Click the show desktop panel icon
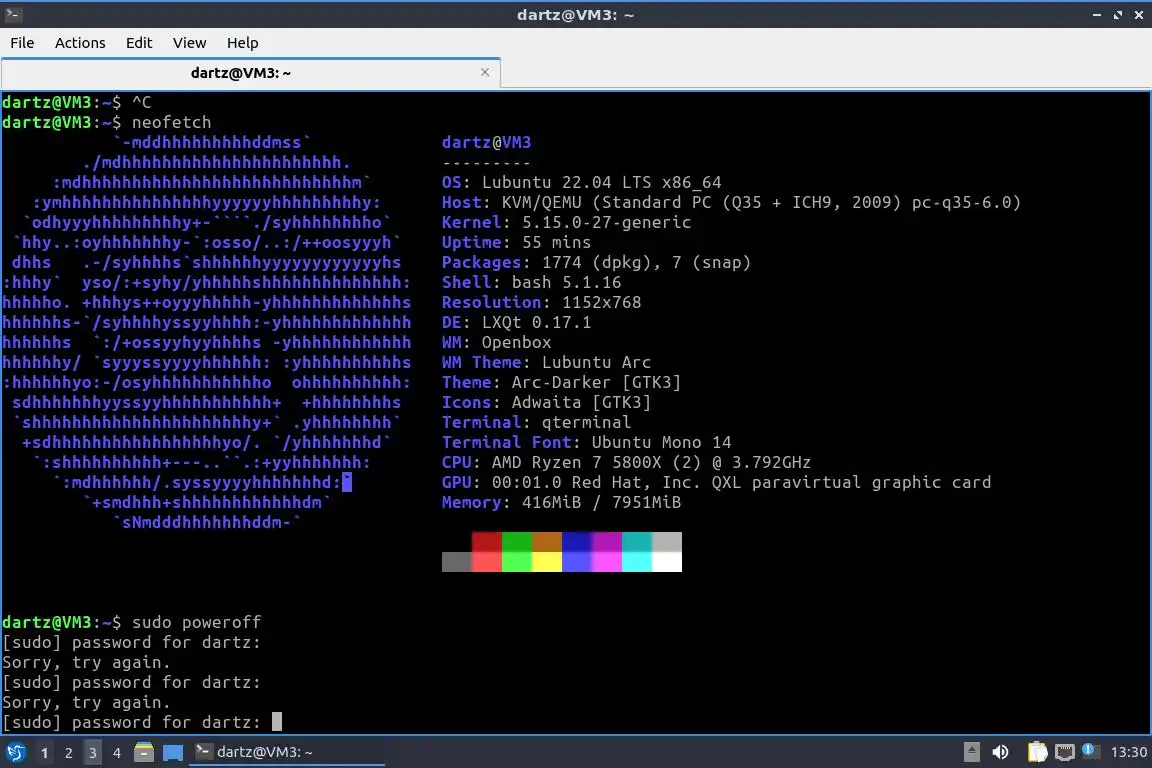1152x768 pixels. click(x=173, y=752)
